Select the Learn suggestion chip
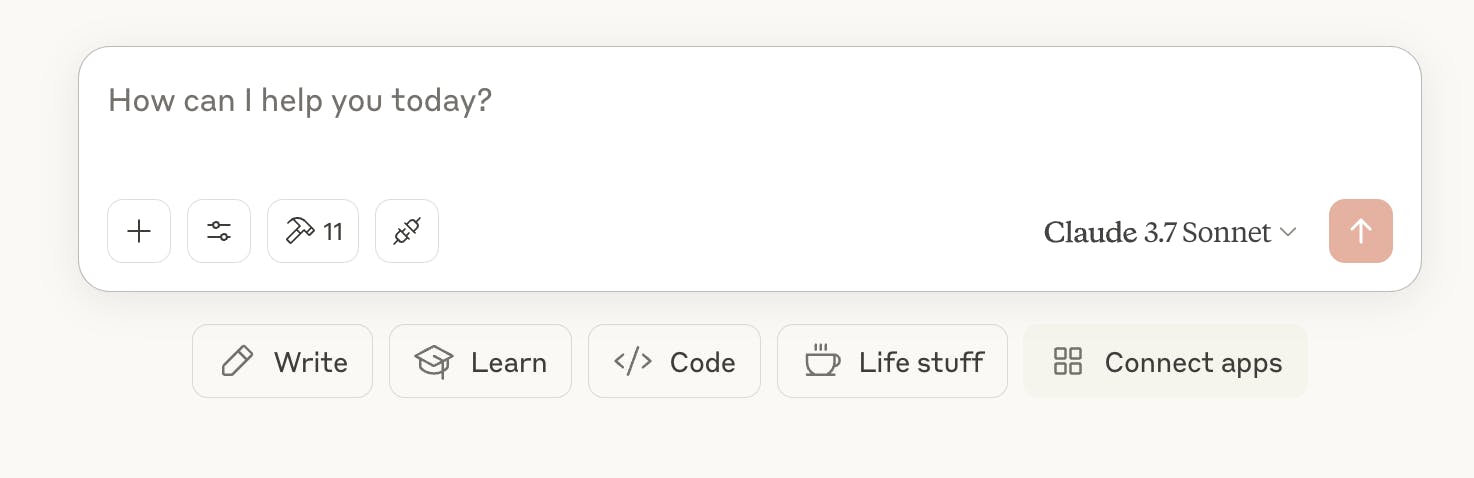 point(480,361)
